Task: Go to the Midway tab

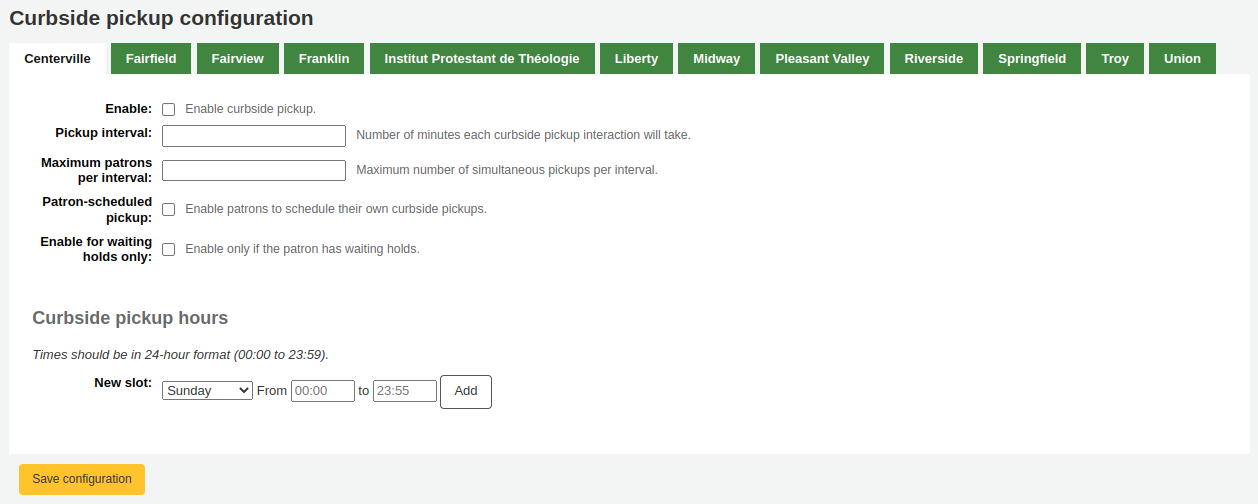Action: click(716, 59)
